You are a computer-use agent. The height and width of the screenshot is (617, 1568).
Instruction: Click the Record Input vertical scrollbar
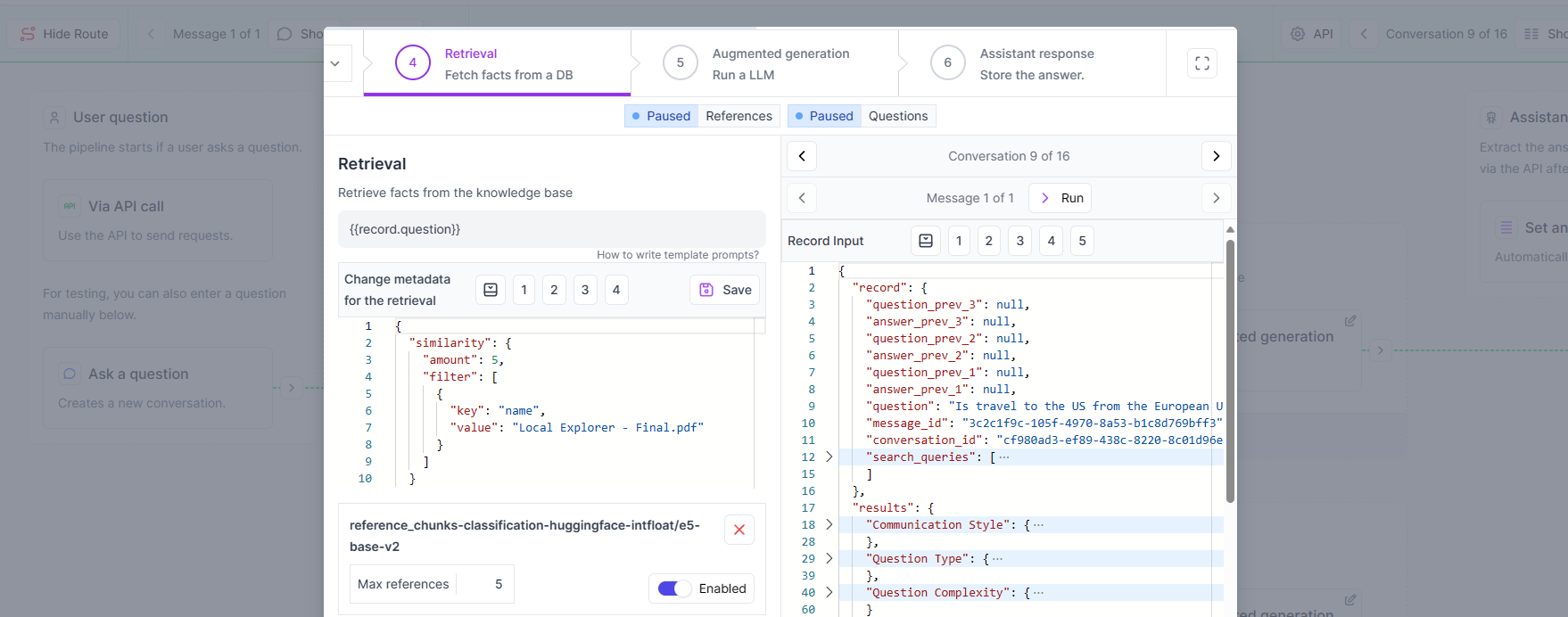point(1230,372)
